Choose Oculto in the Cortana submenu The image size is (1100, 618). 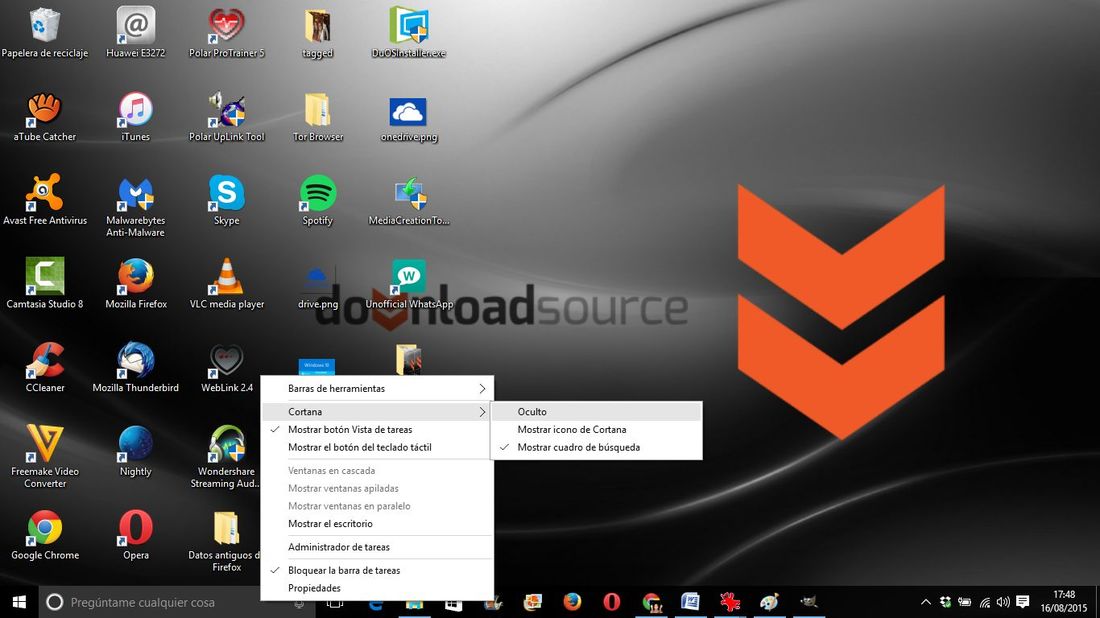click(596, 412)
